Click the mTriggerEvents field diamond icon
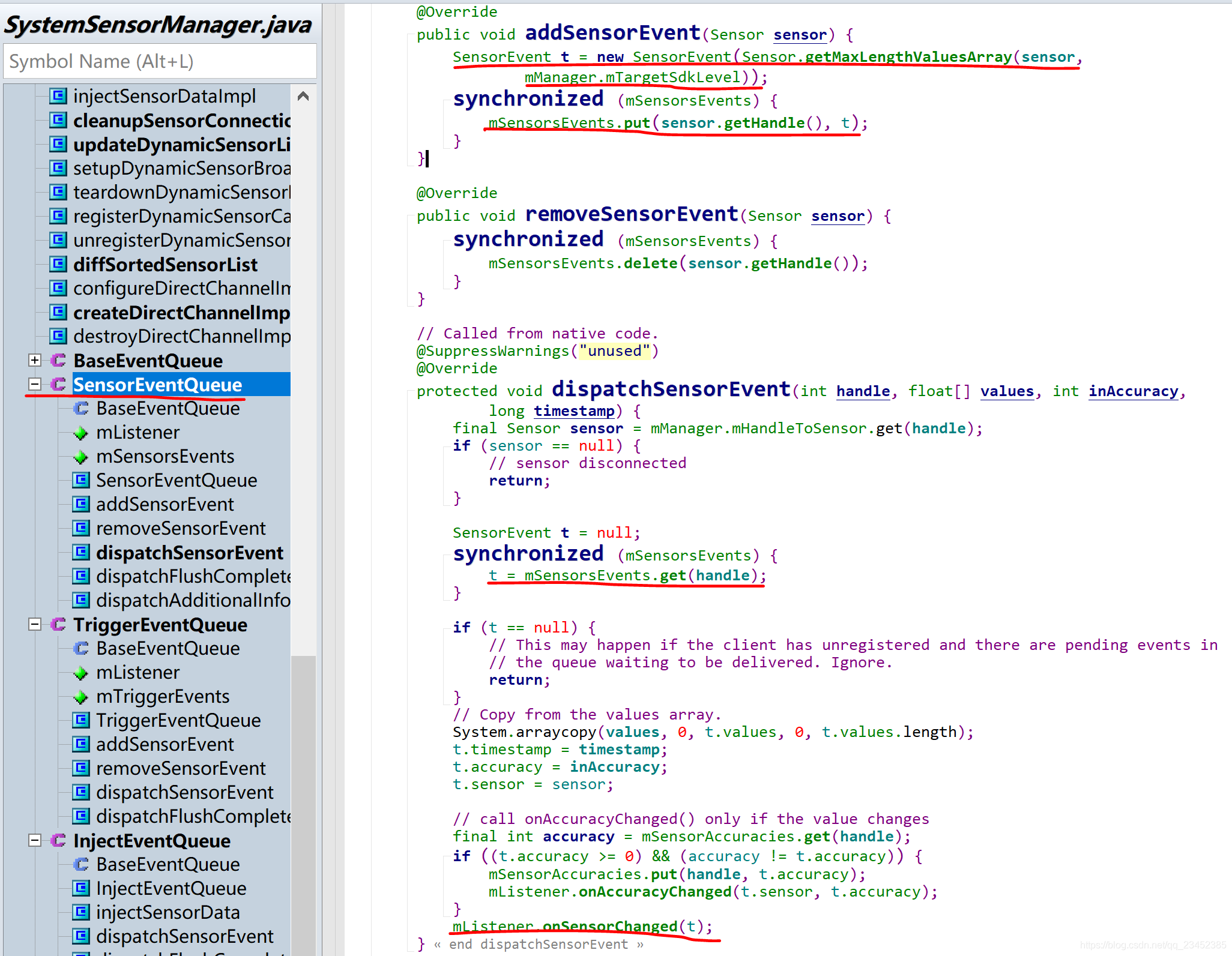The height and width of the screenshot is (956, 1232). 80,697
